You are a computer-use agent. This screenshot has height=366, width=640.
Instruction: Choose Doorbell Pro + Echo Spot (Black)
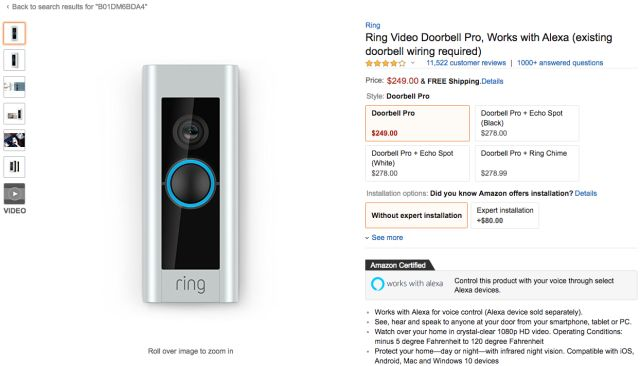click(x=527, y=123)
